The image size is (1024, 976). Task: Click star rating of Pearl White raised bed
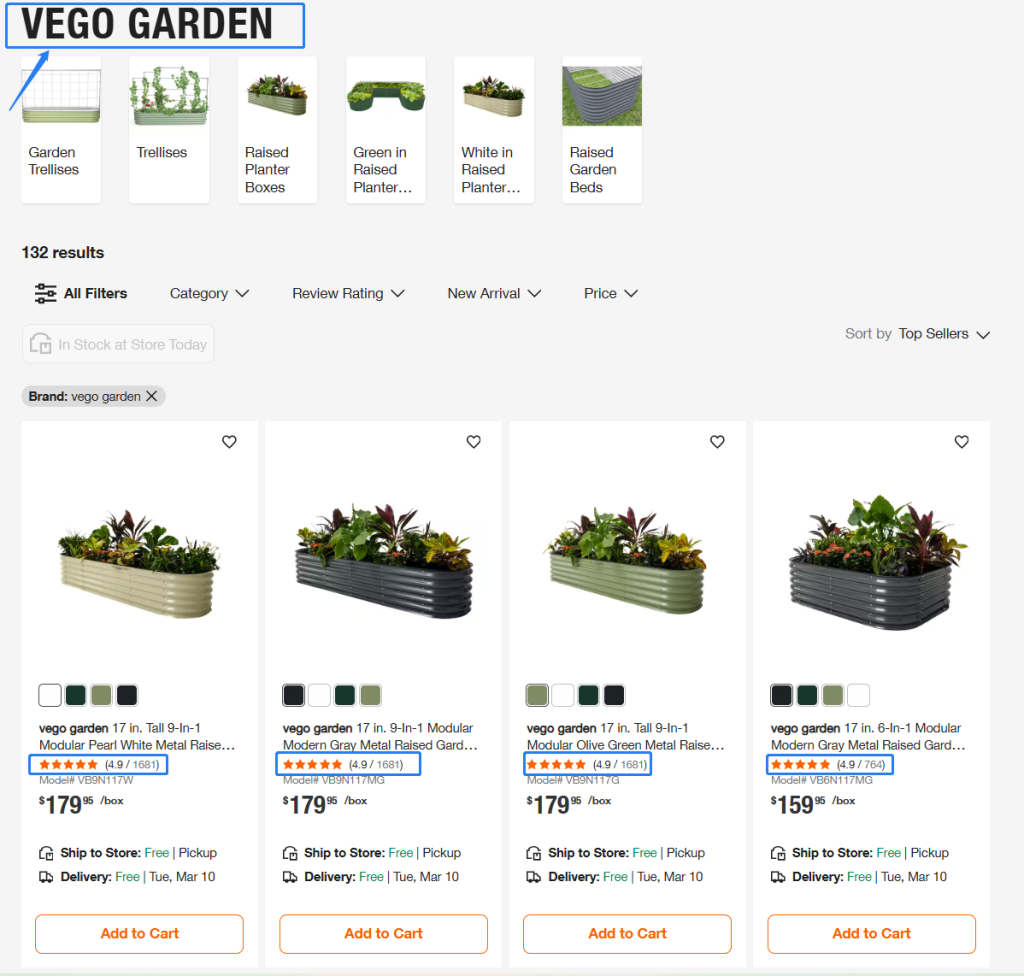69,764
